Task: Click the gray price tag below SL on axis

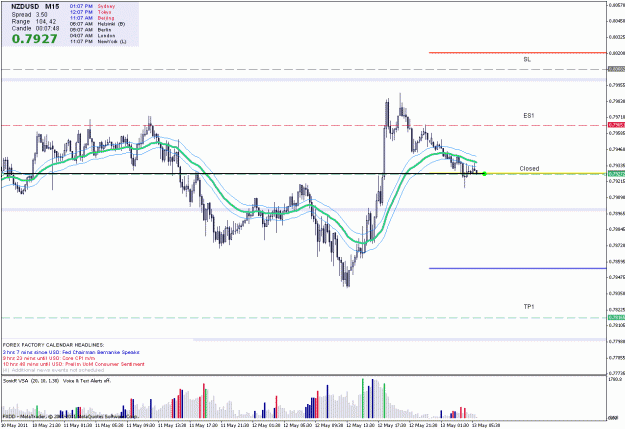Action: pyautogui.click(x=616, y=69)
